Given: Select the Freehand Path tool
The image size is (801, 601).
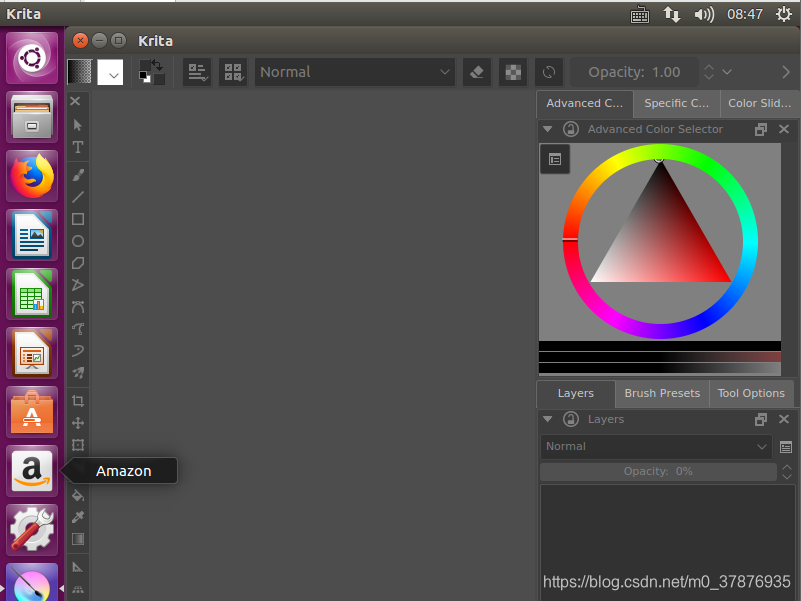Looking at the screenshot, I should click(x=78, y=329).
